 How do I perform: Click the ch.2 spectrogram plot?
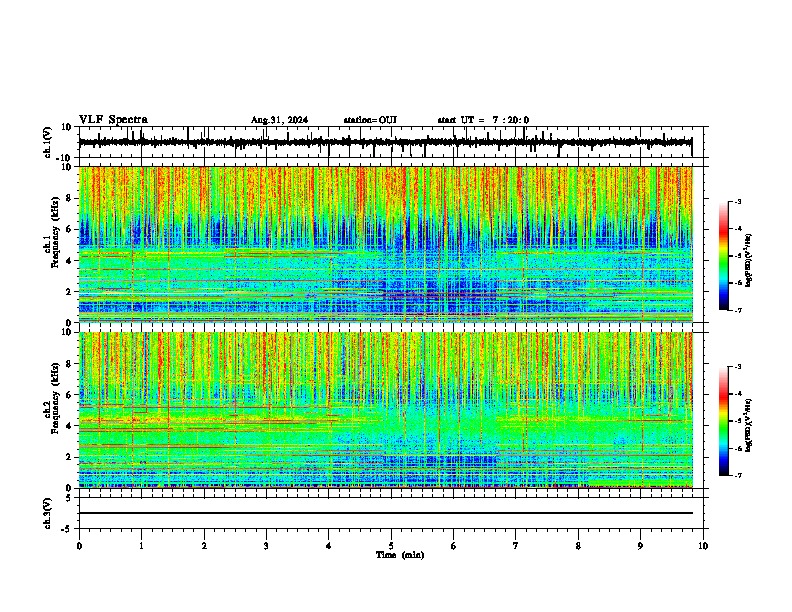click(x=386, y=410)
